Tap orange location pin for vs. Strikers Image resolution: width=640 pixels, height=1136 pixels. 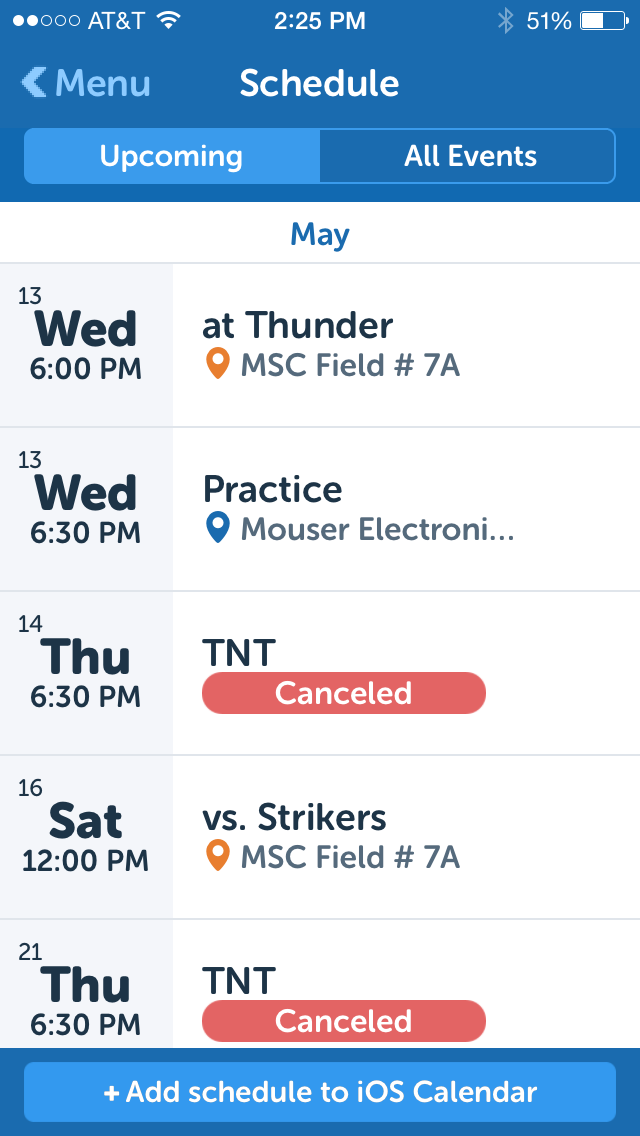pos(217,856)
